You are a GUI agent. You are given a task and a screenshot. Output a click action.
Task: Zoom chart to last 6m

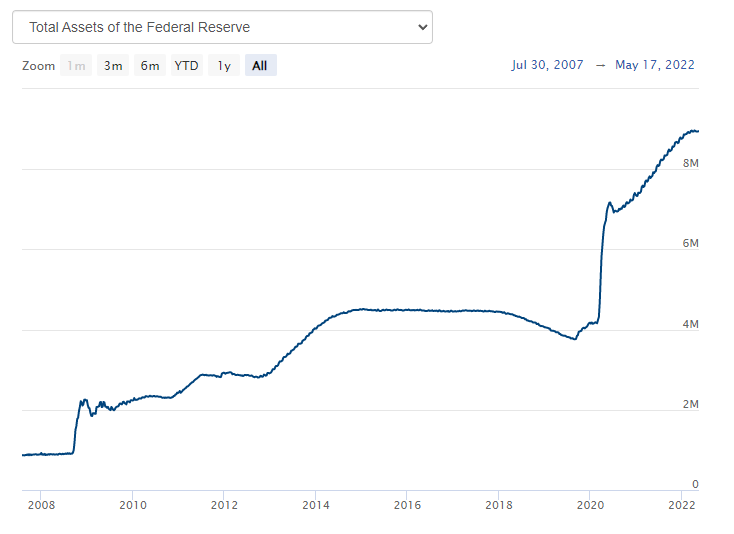point(150,66)
